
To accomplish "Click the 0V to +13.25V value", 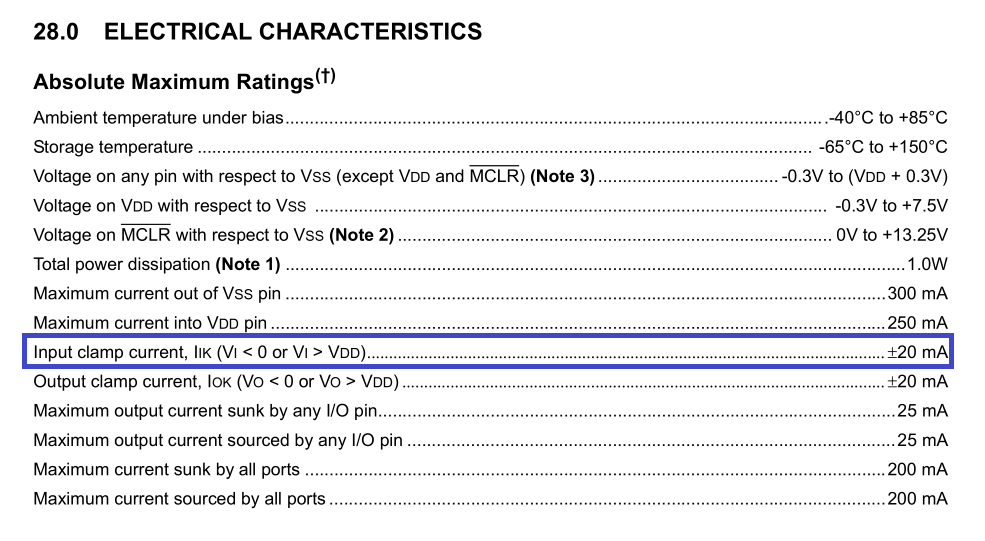I will click(891, 235).
